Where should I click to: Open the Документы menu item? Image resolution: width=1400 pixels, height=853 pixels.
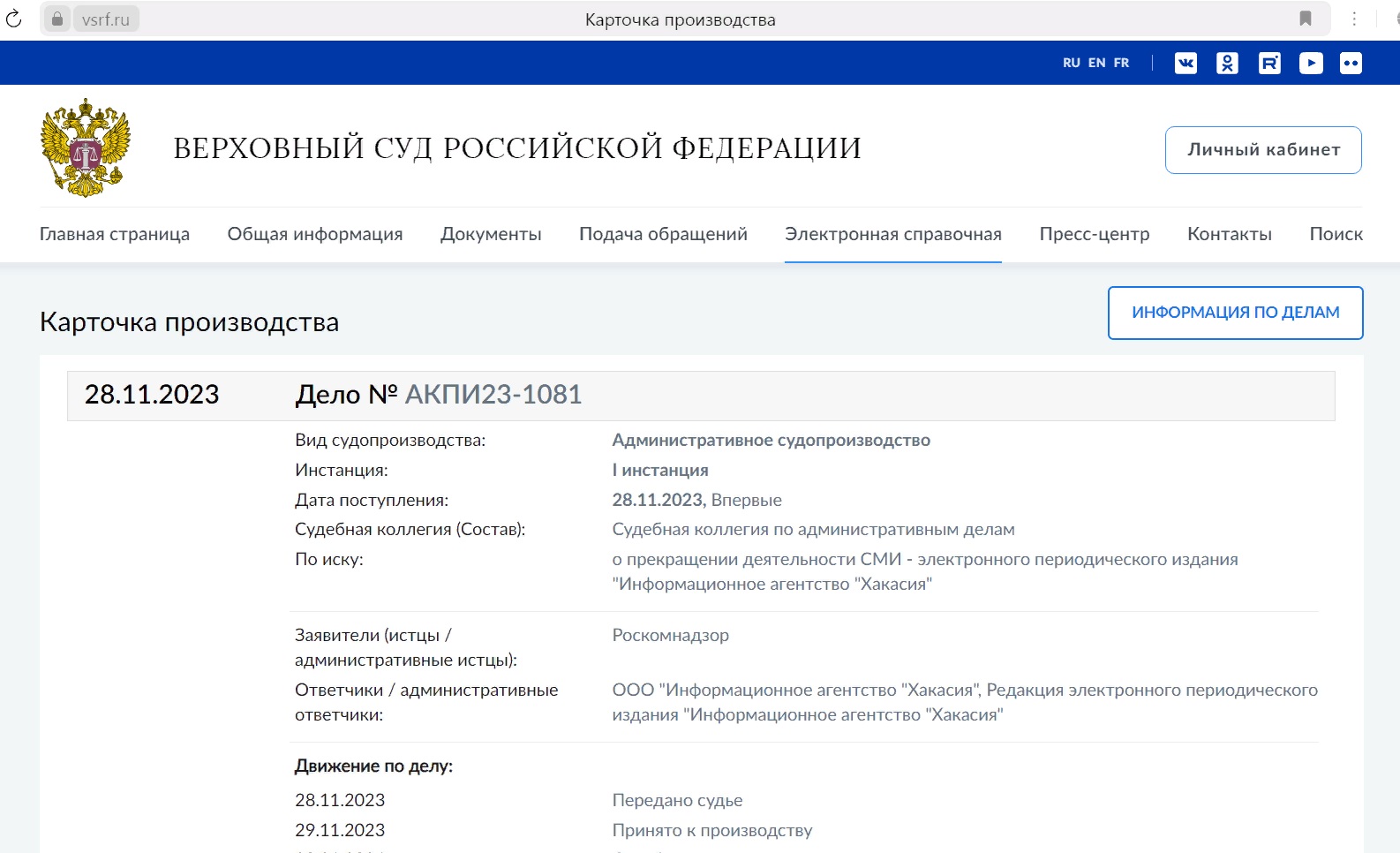pos(491,234)
